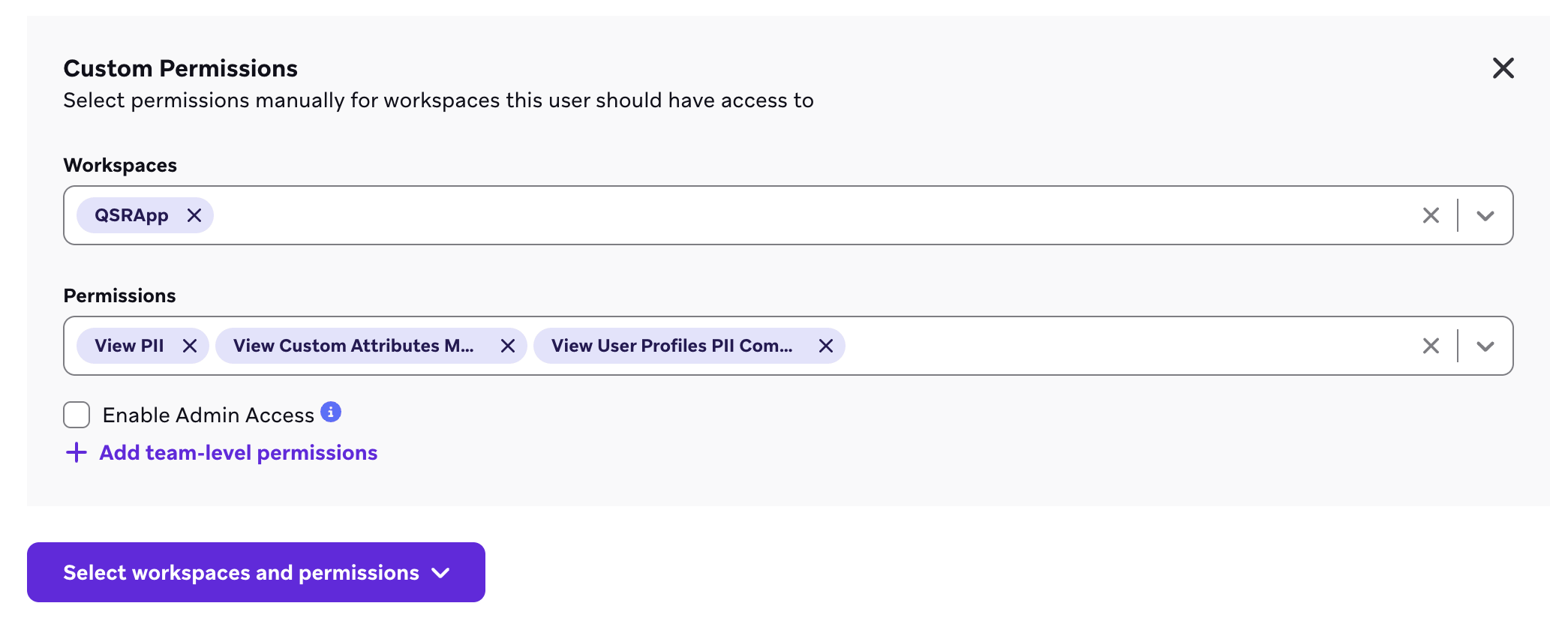Remove the View Custom Attributes permission
The height and width of the screenshot is (621, 1568).
508,346
